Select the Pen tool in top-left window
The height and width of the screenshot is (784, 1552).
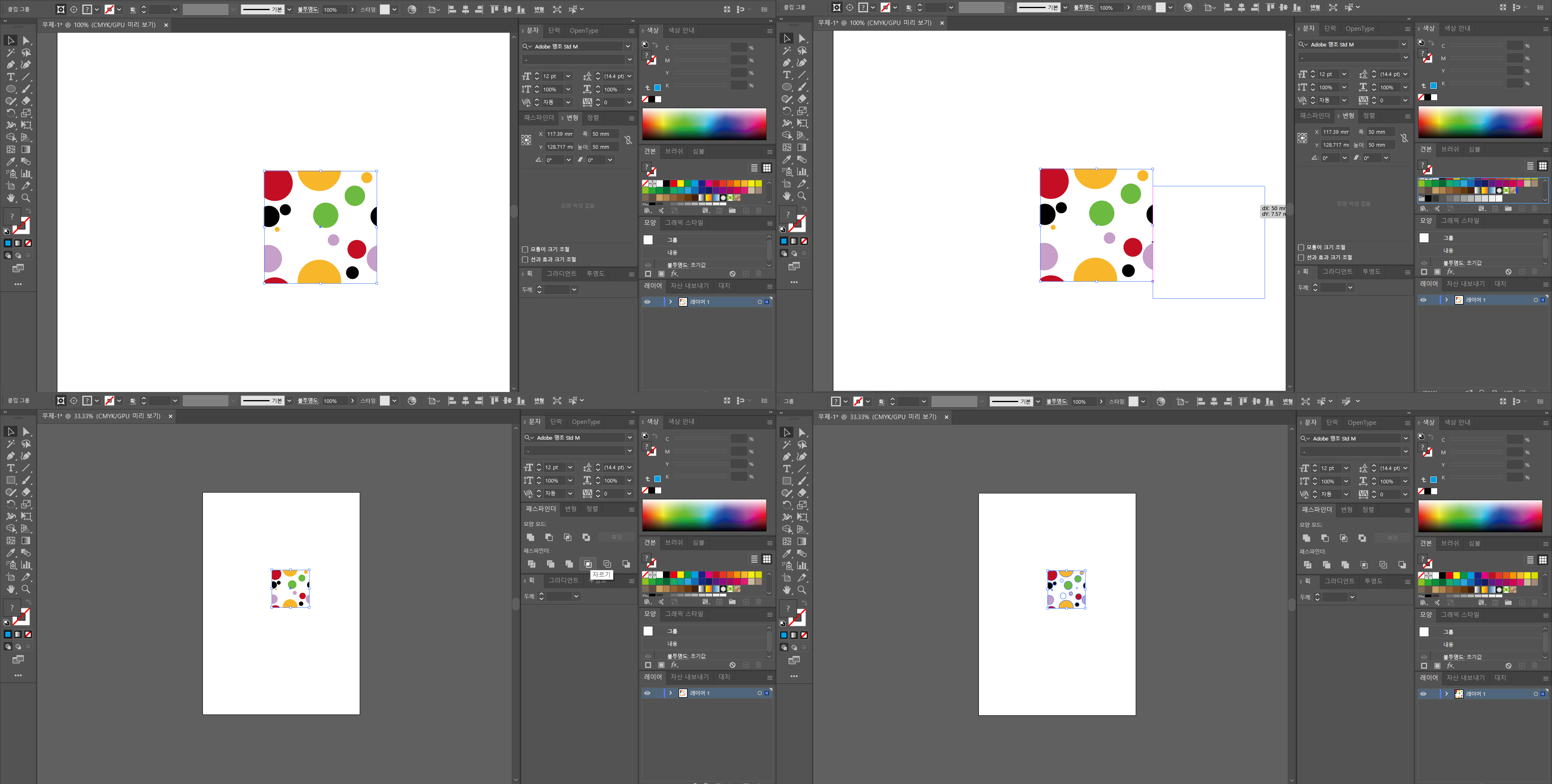(11, 65)
